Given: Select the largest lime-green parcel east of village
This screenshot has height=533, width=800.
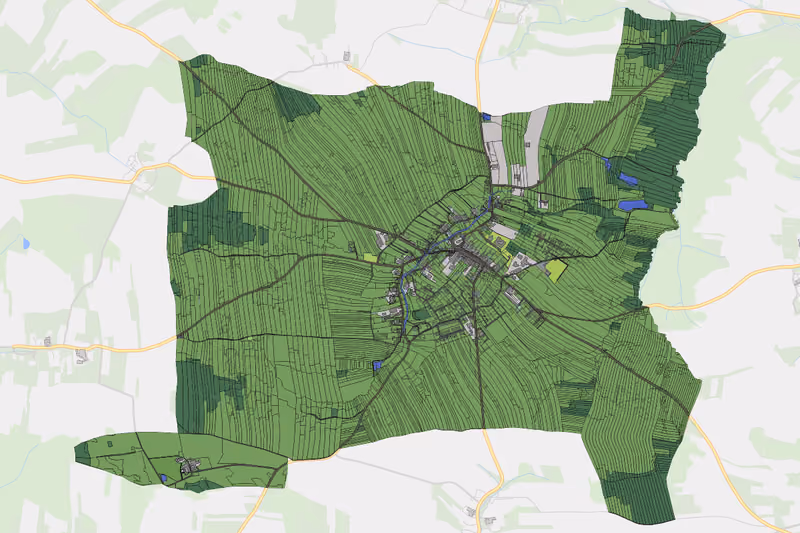Looking at the screenshot, I should (557, 269).
